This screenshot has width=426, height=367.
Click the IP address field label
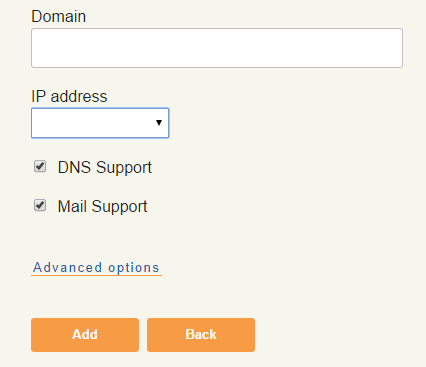pos(69,97)
